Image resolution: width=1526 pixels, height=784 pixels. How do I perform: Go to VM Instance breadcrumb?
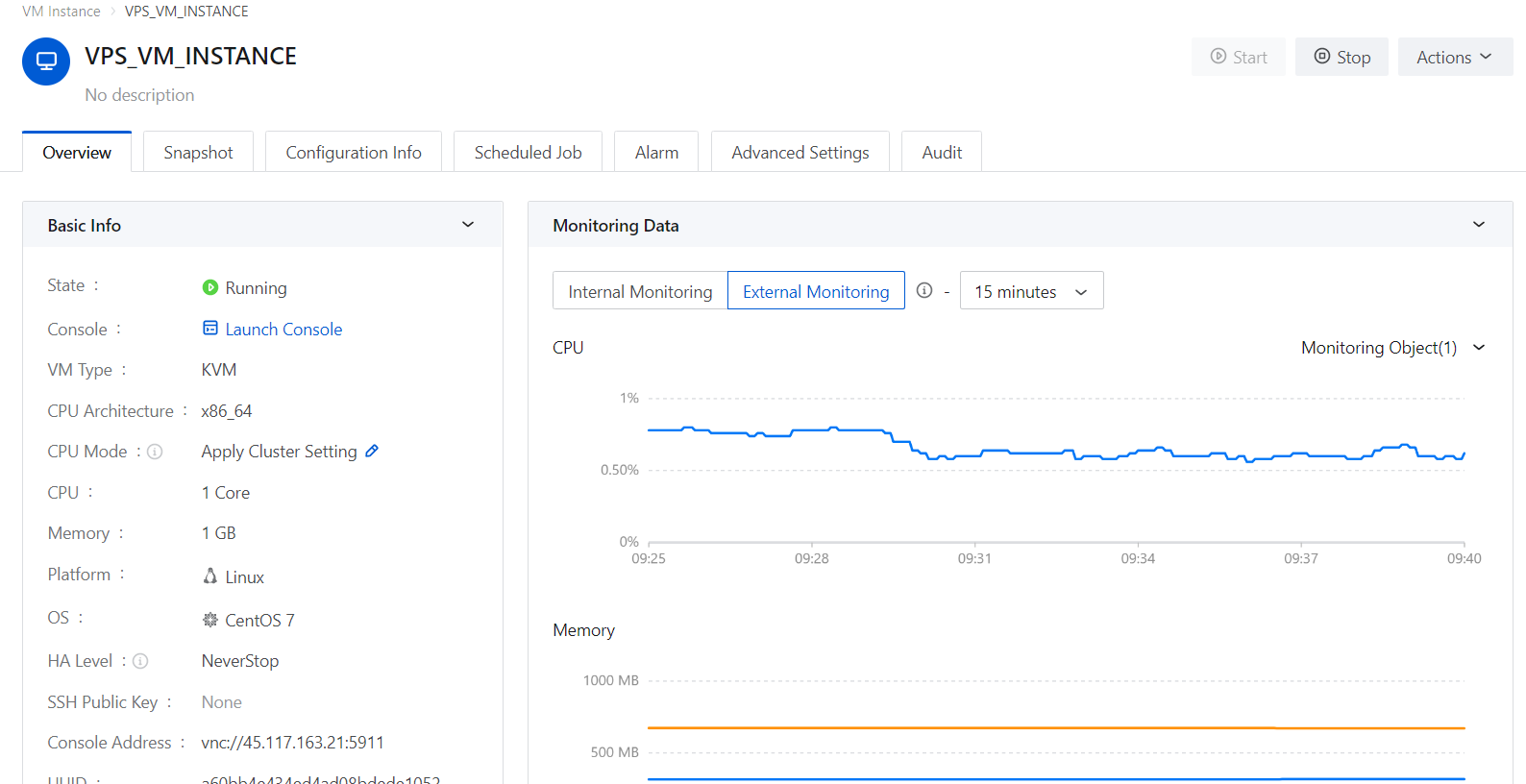click(x=62, y=12)
